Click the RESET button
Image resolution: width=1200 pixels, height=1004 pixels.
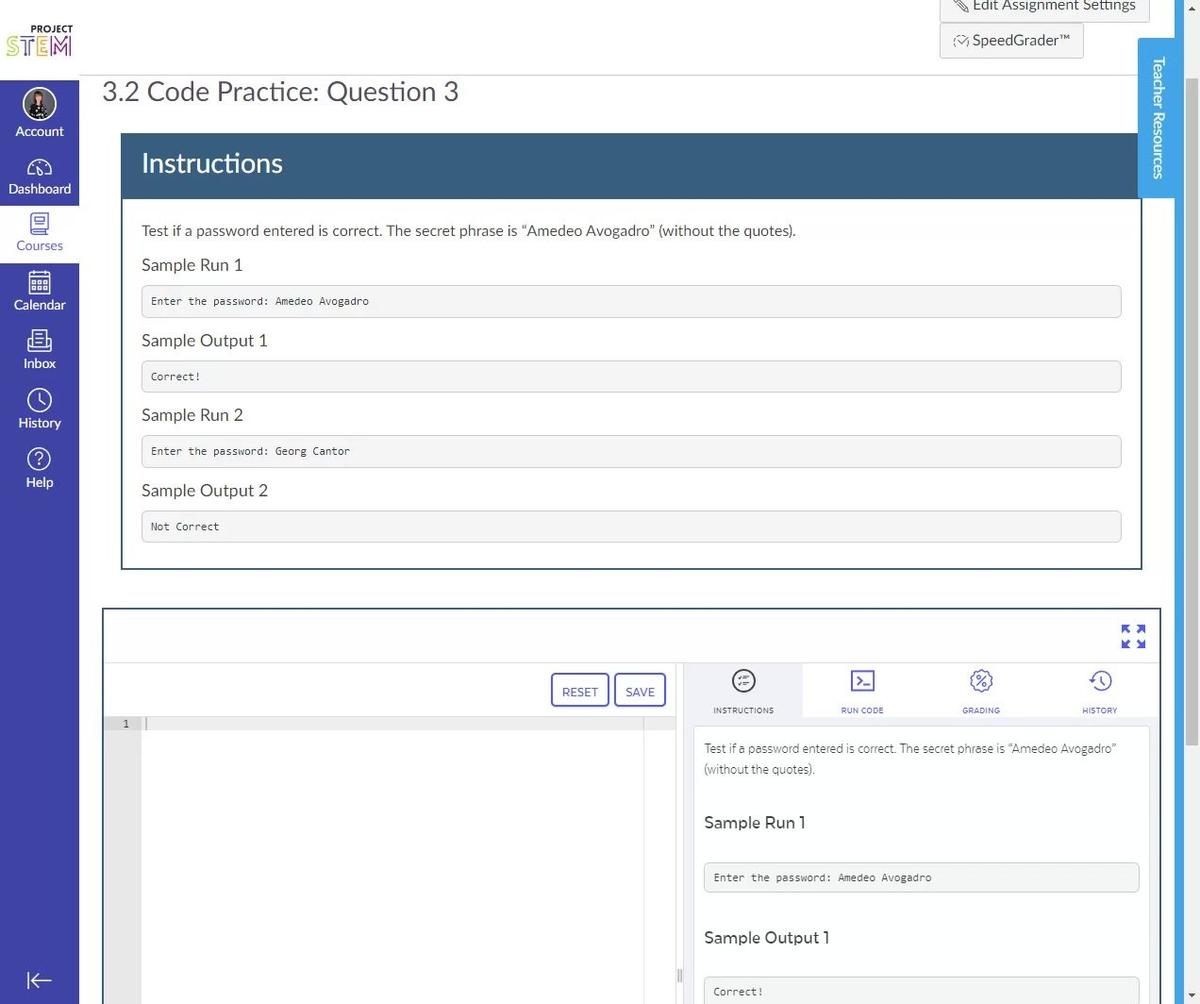[580, 691]
